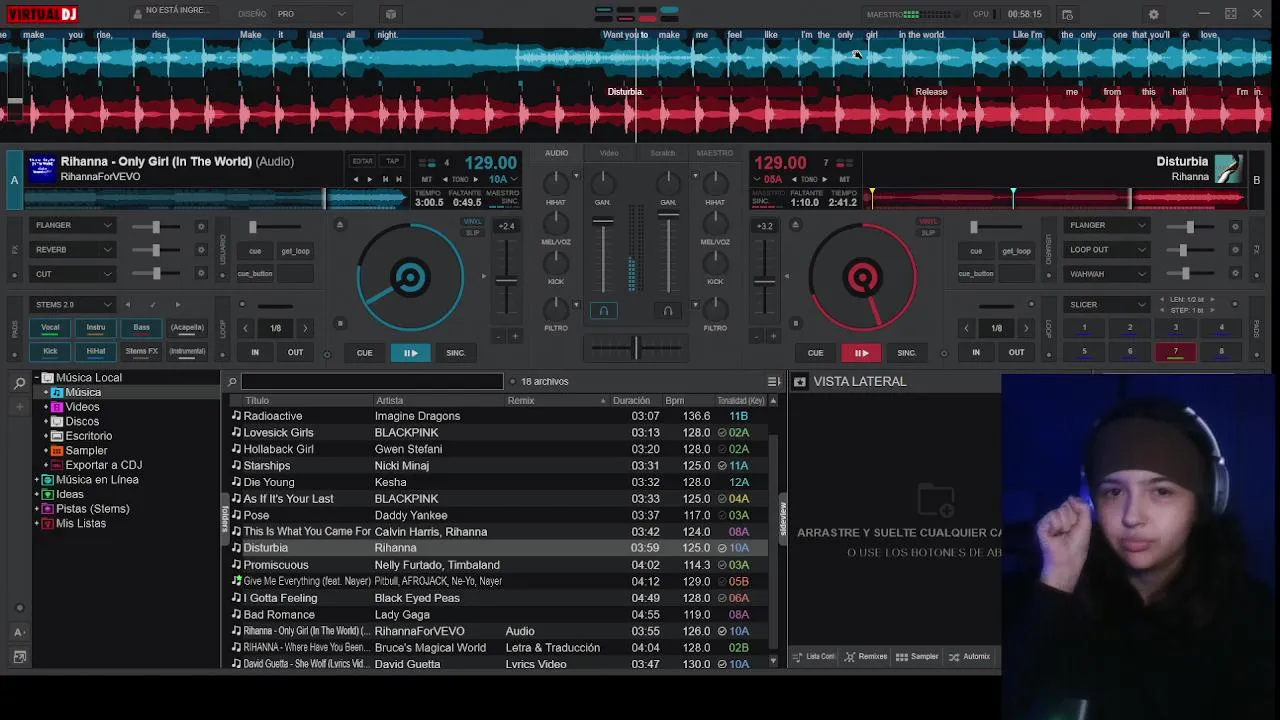Screen dimensions: 1280x720
Task: Open the STEMS 2.0 pads dropdown
Action: 73,305
